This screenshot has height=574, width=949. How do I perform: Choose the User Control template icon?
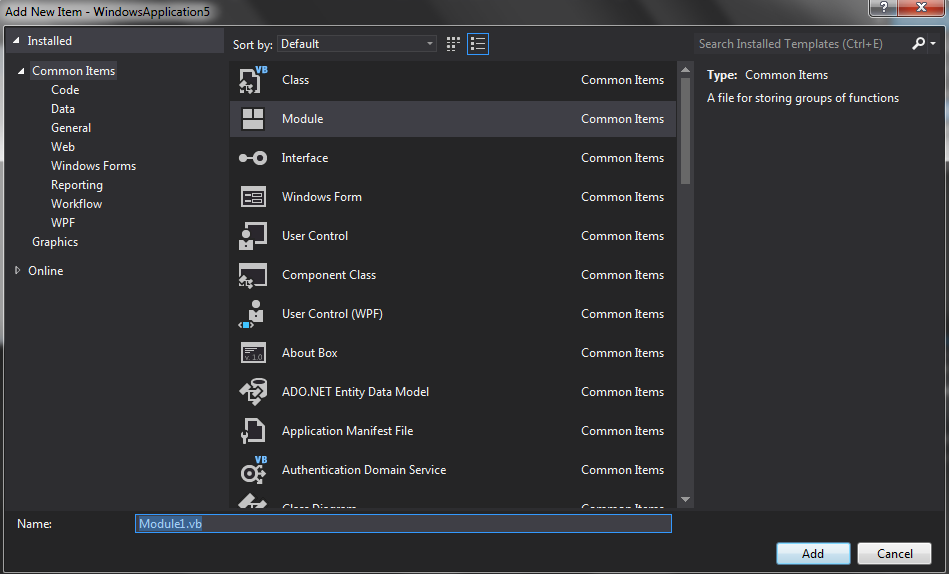pyautogui.click(x=252, y=236)
